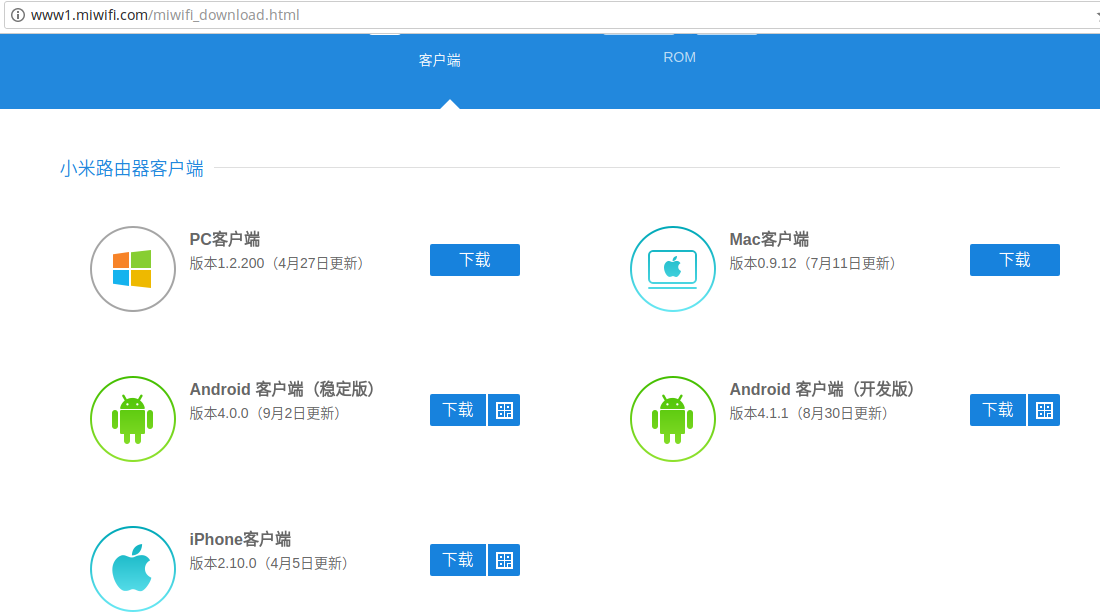Click text 版本1.2.200（4月27日更新）
Viewport: 1100px width, 616px height.
point(279,264)
